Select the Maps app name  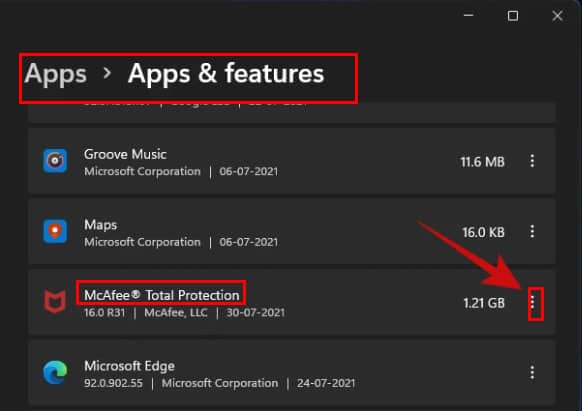101,225
